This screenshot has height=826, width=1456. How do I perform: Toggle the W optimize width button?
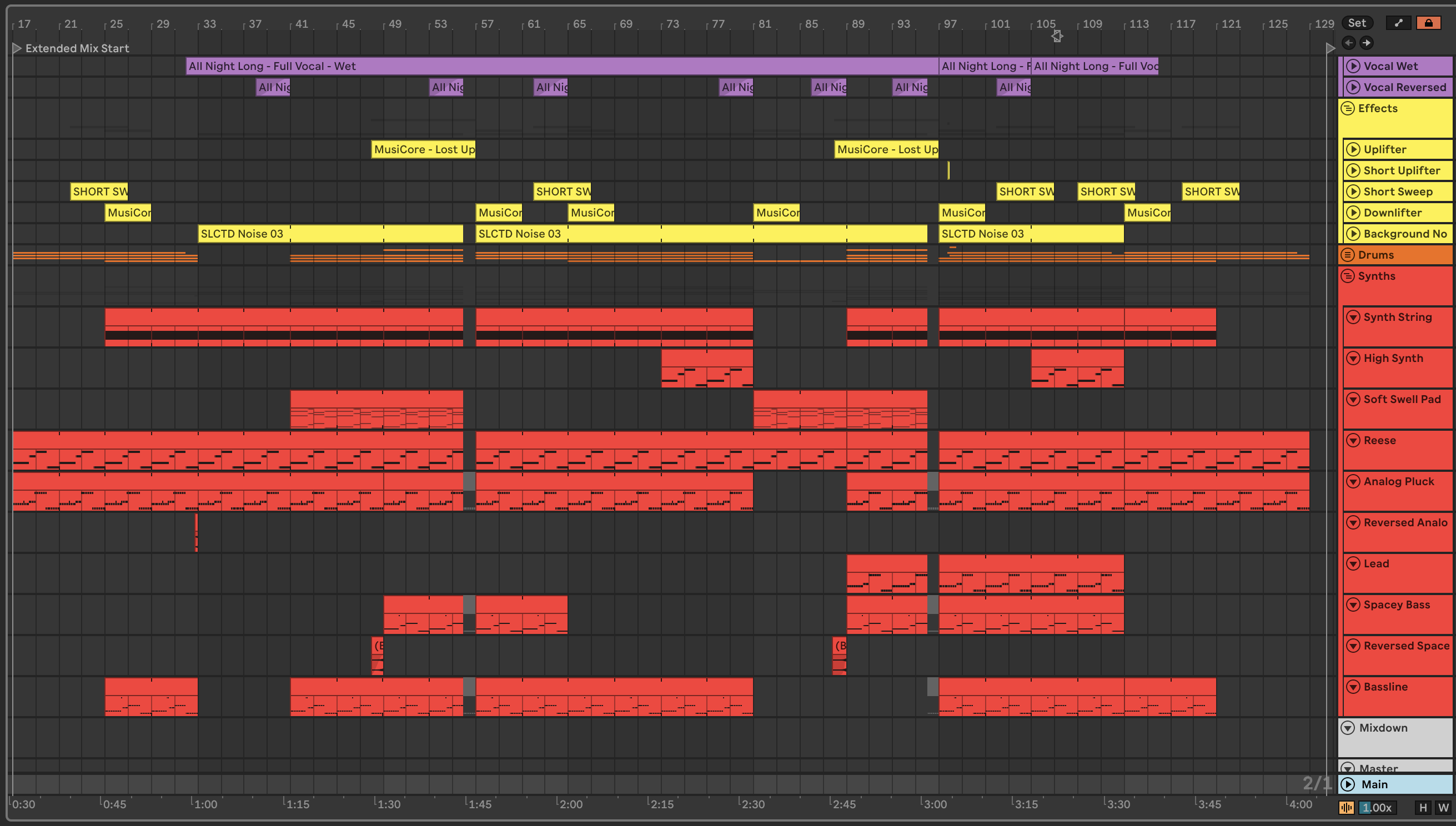(1443, 807)
